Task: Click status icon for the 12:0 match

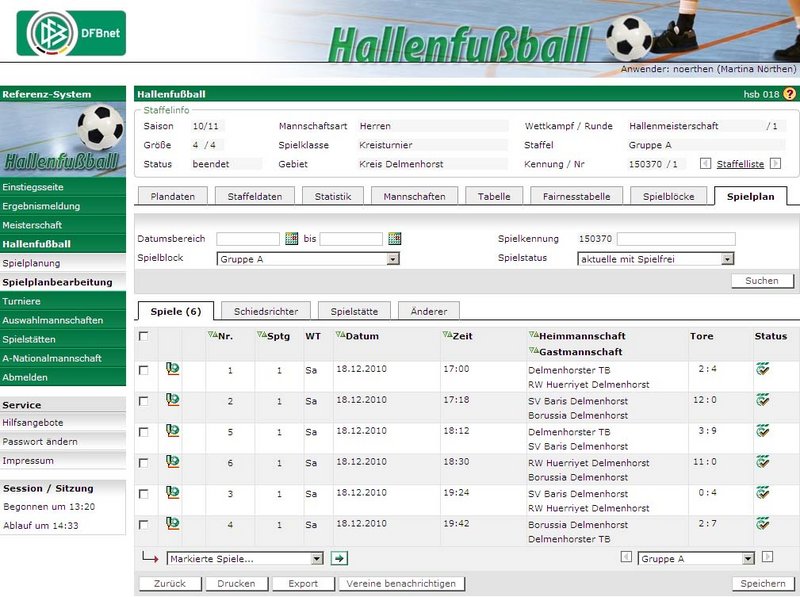Action: (763, 400)
